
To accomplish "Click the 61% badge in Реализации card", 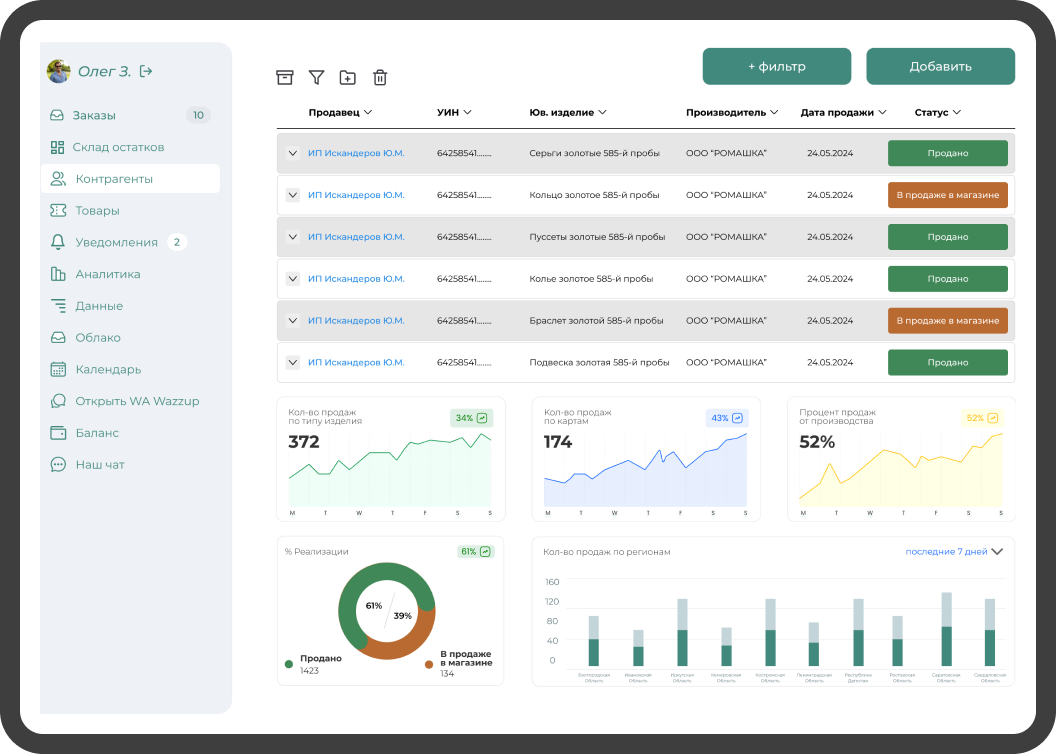I will 475,551.
